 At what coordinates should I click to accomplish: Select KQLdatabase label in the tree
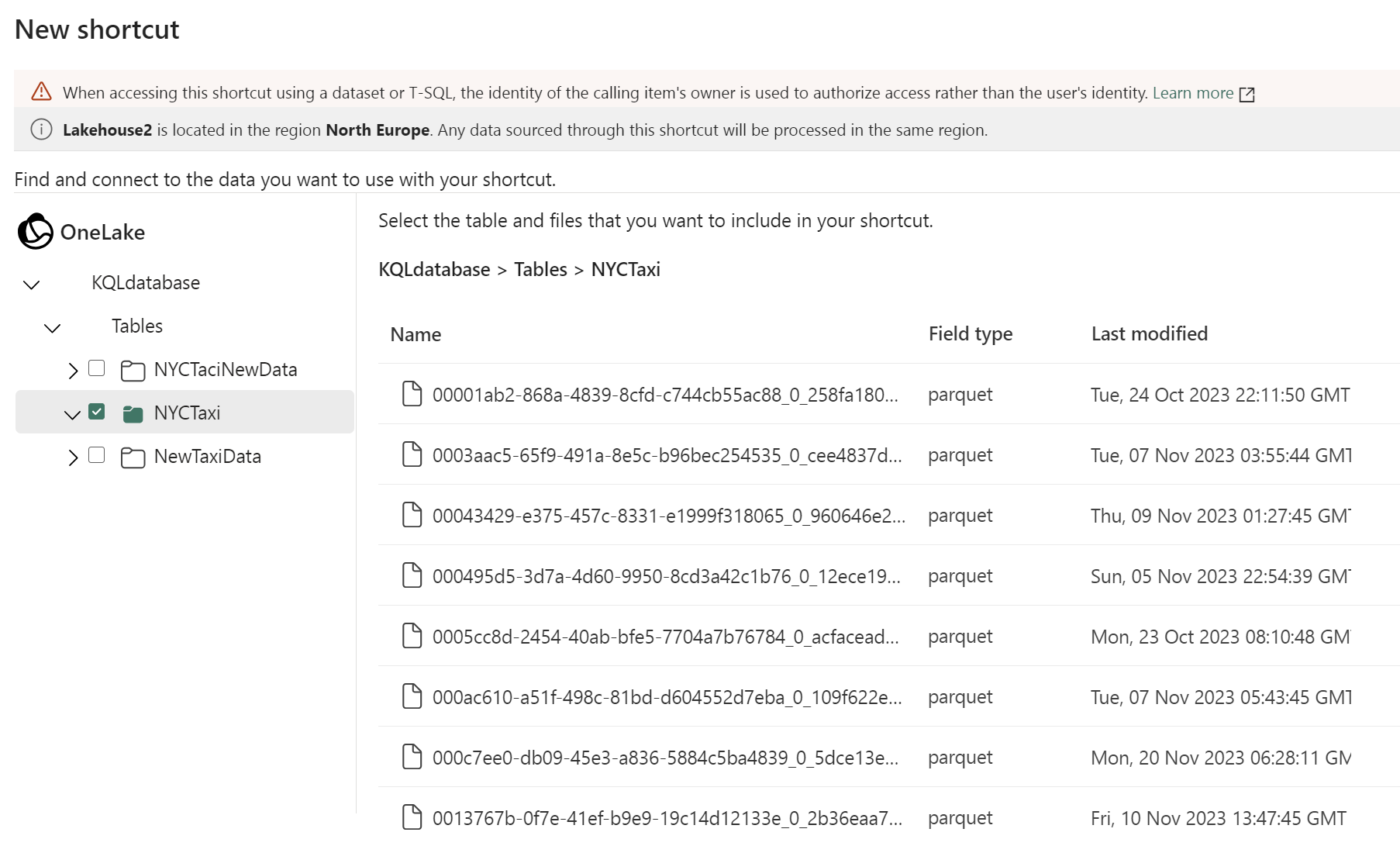146,282
